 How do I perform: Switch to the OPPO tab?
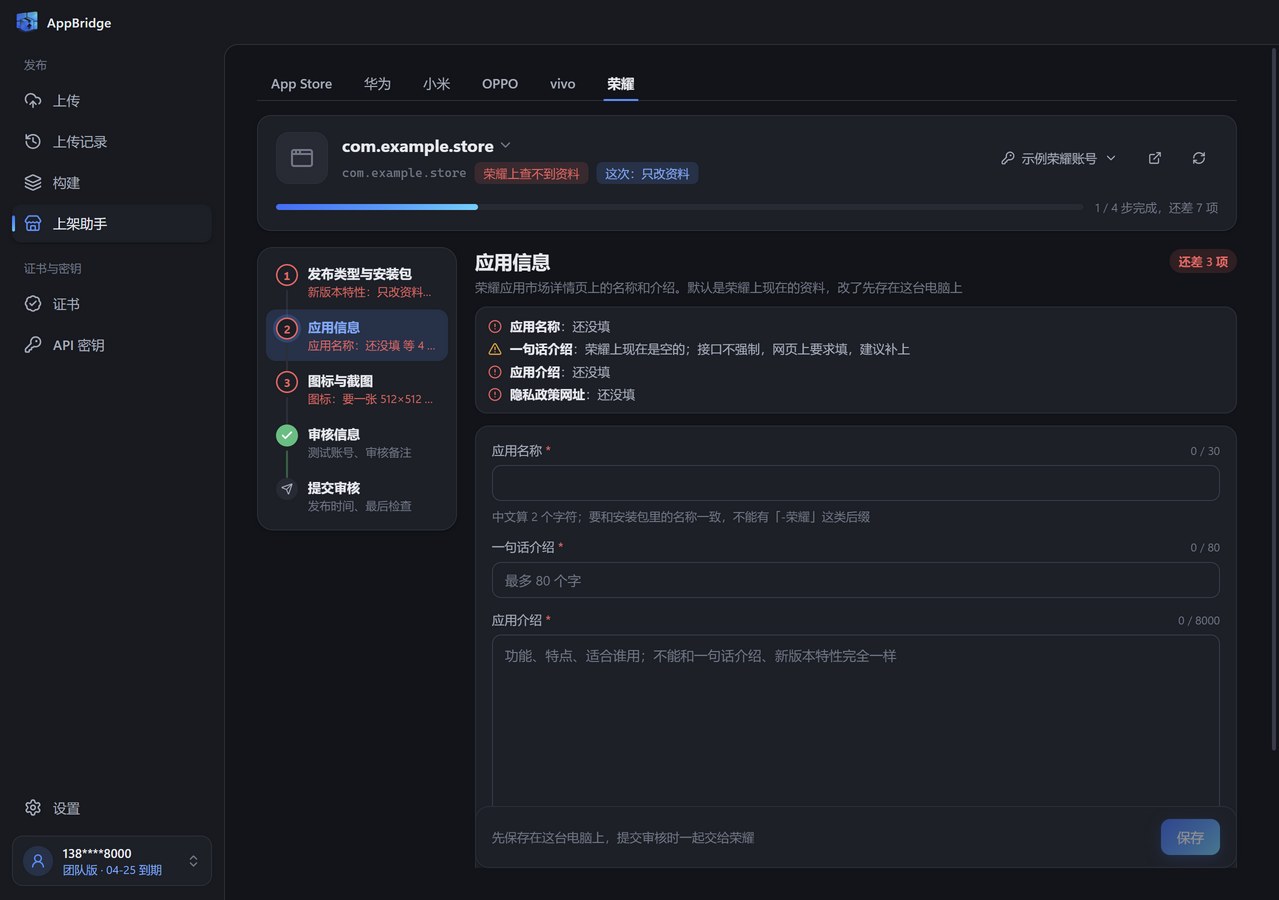(500, 84)
